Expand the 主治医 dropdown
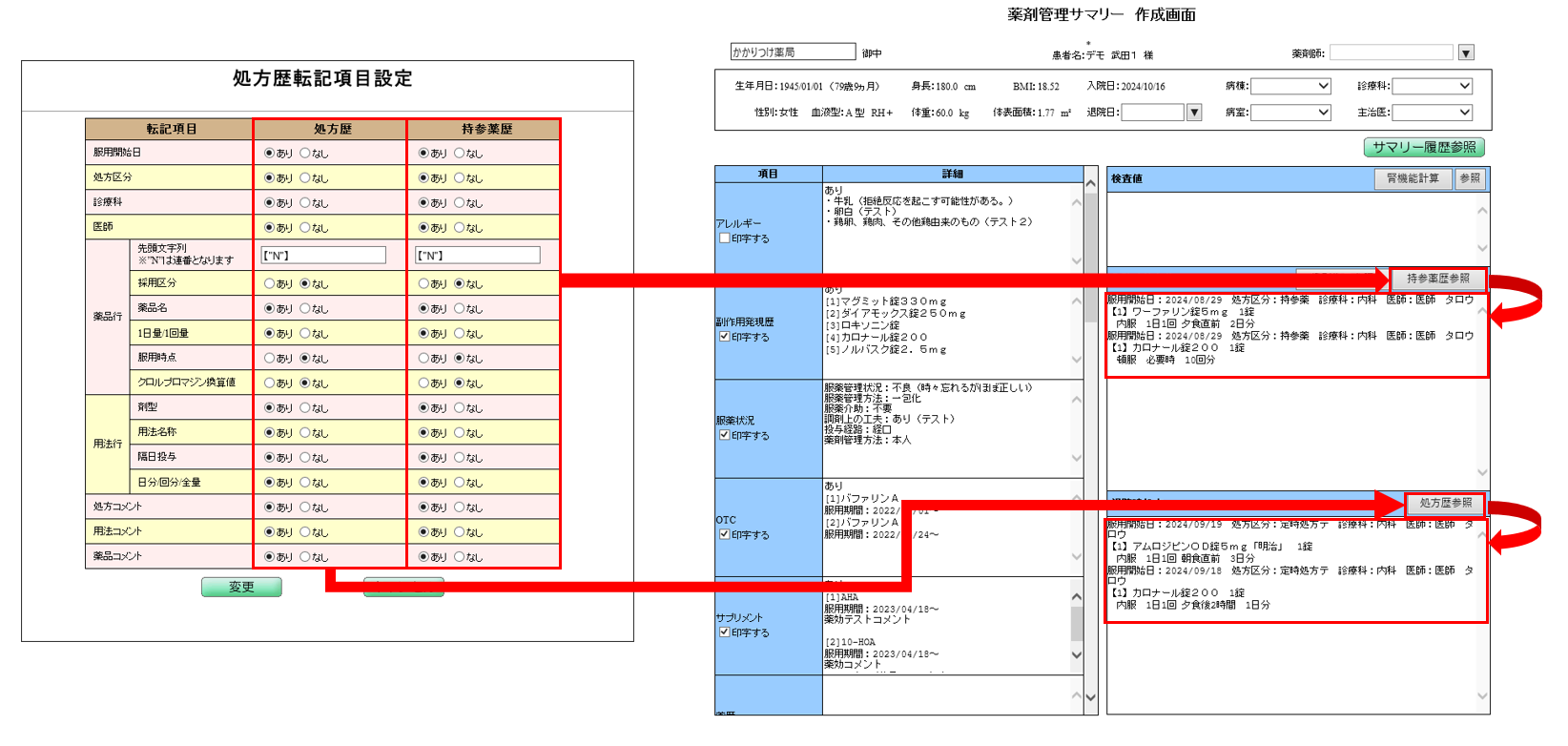The width and height of the screenshot is (1568, 746). (1464, 113)
